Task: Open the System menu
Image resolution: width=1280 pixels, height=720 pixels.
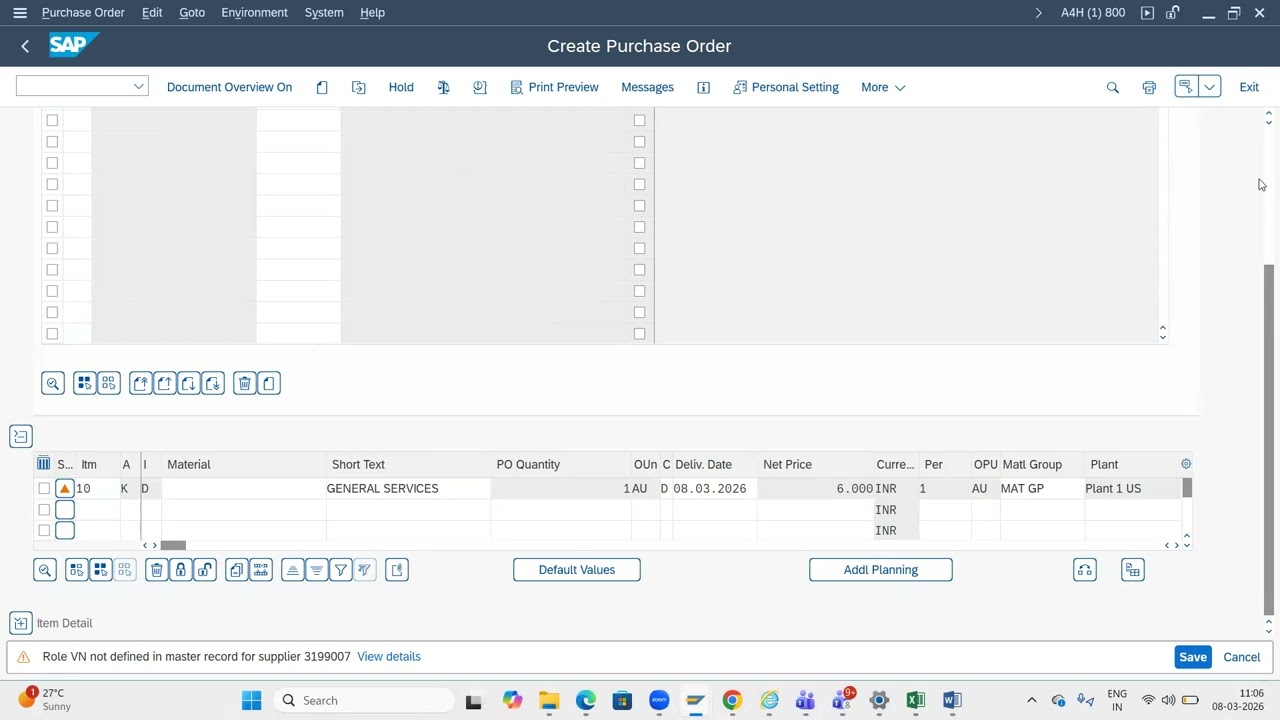Action: tap(324, 13)
